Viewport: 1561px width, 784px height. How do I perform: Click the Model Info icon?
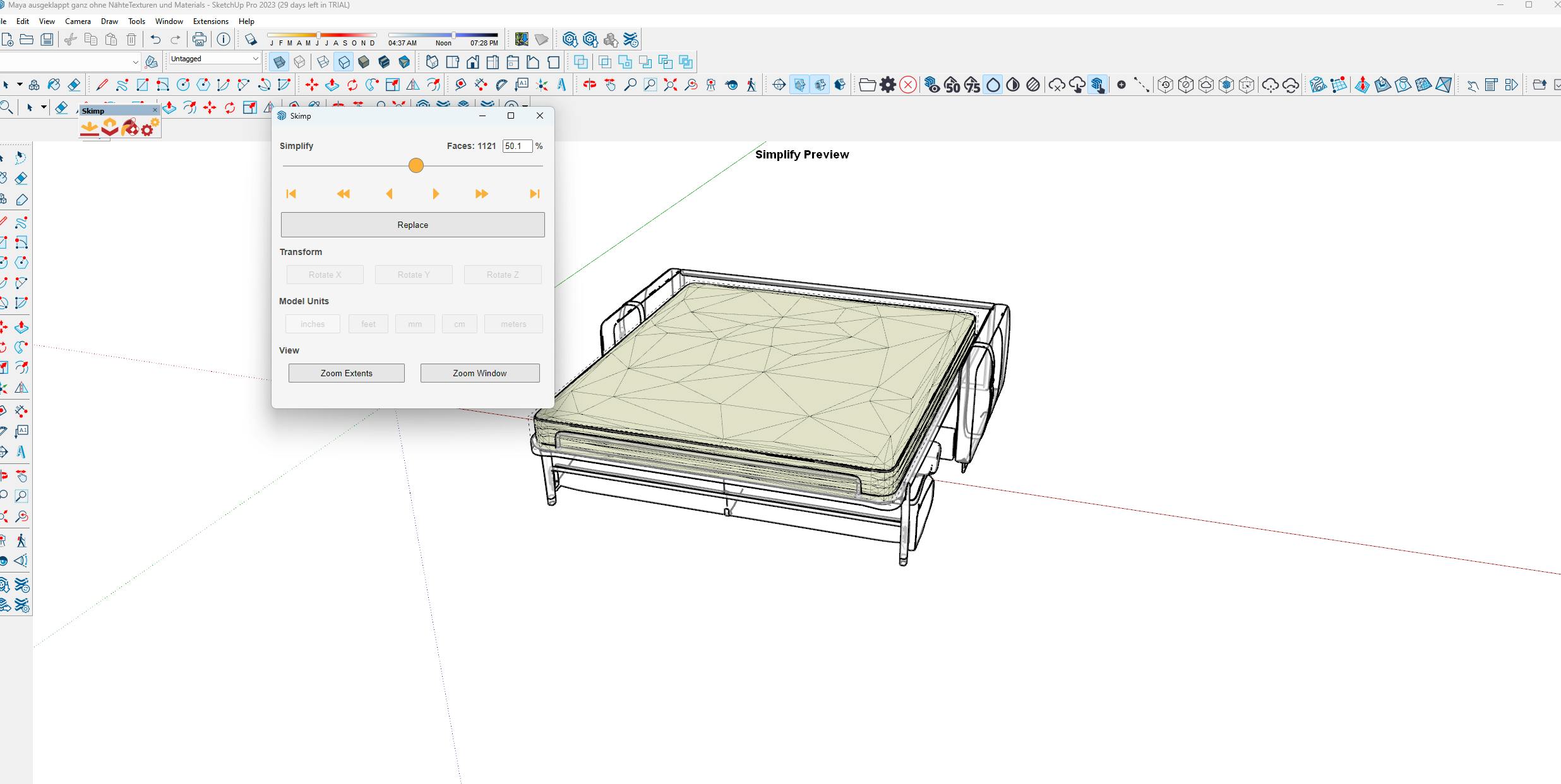(224, 40)
